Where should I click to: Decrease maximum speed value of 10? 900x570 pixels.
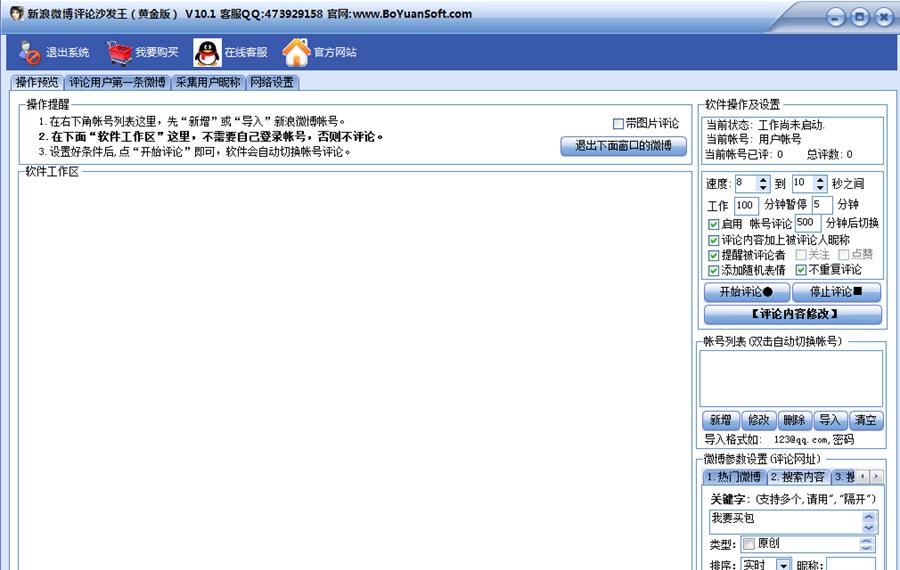pos(820,188)
